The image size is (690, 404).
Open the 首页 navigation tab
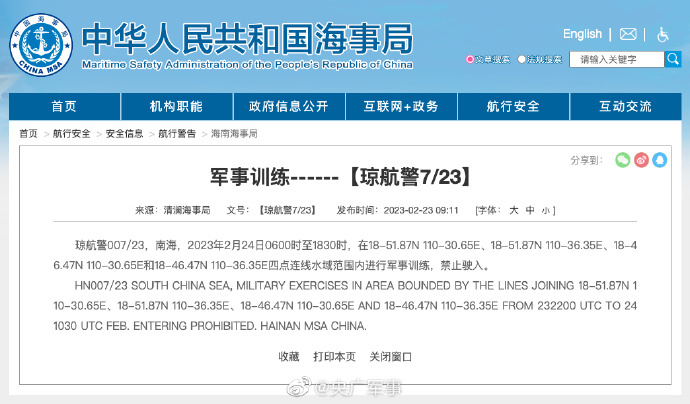point(64,107)
